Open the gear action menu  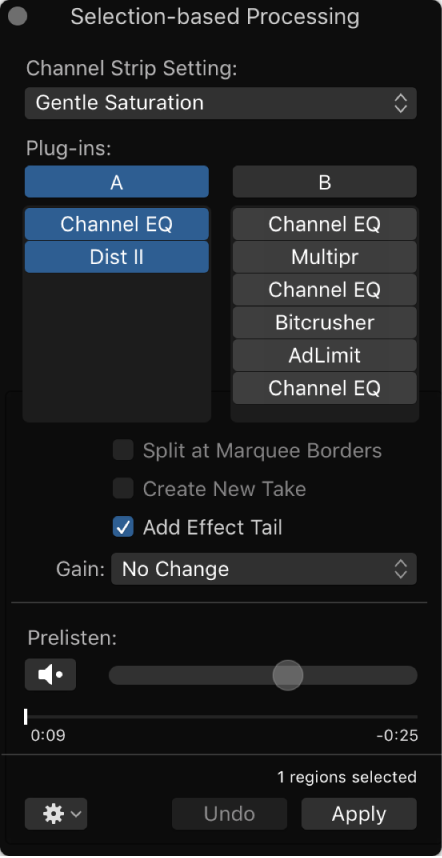click(56, 814)
